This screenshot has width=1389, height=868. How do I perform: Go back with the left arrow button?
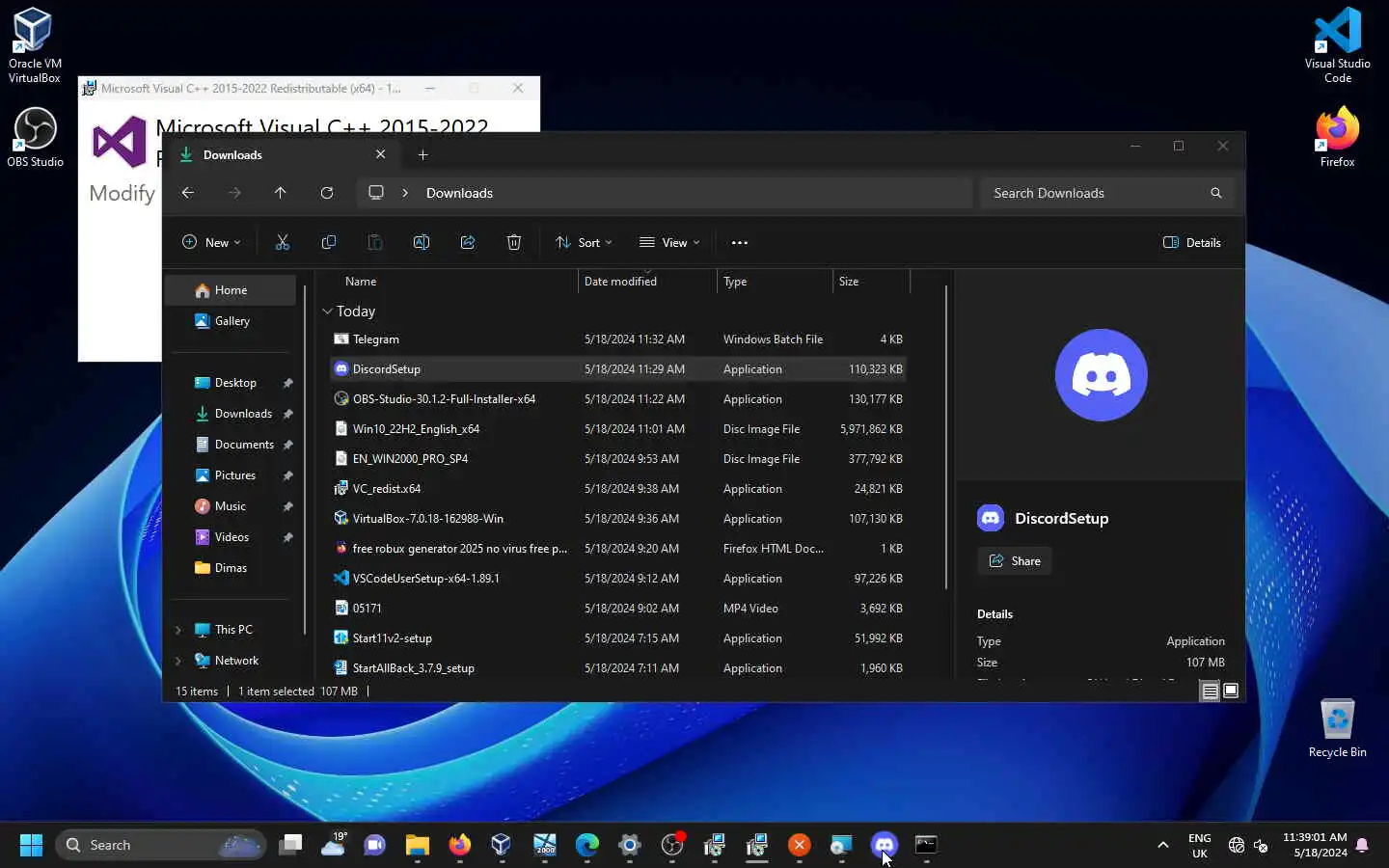pyautogui.click(x=188, y=193)
